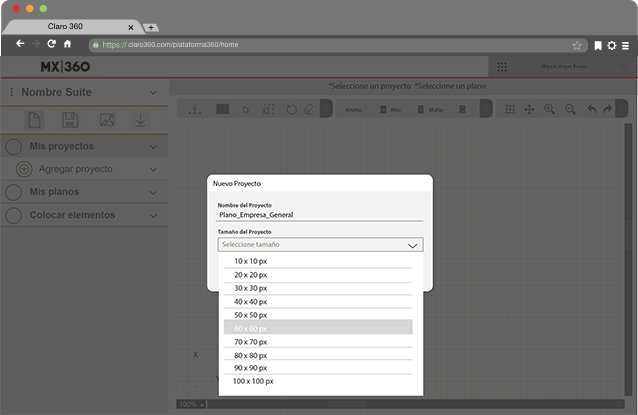Click the image export icon in sidebar
This screenshot has height=415, width=638.
point(106,120)
